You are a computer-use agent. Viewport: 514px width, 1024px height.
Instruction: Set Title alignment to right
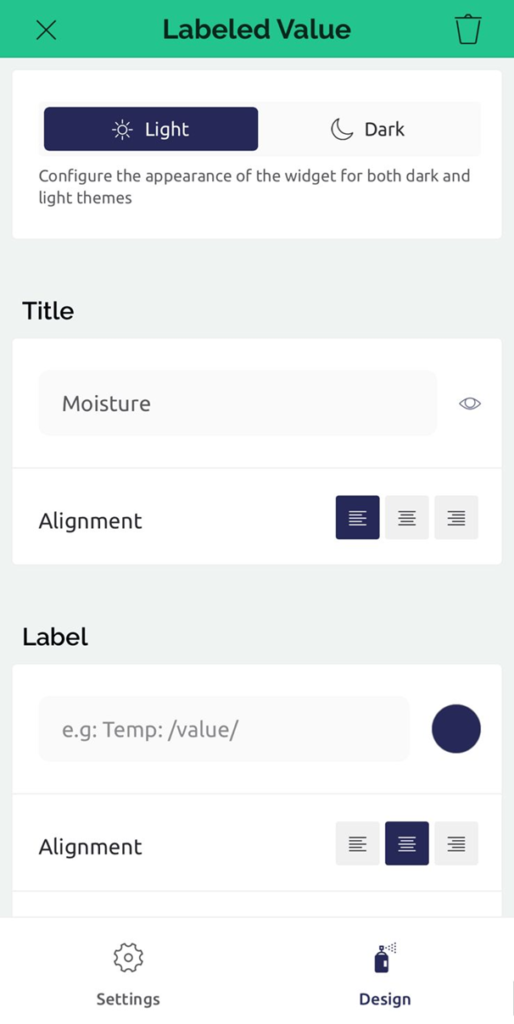pos(457,518)
